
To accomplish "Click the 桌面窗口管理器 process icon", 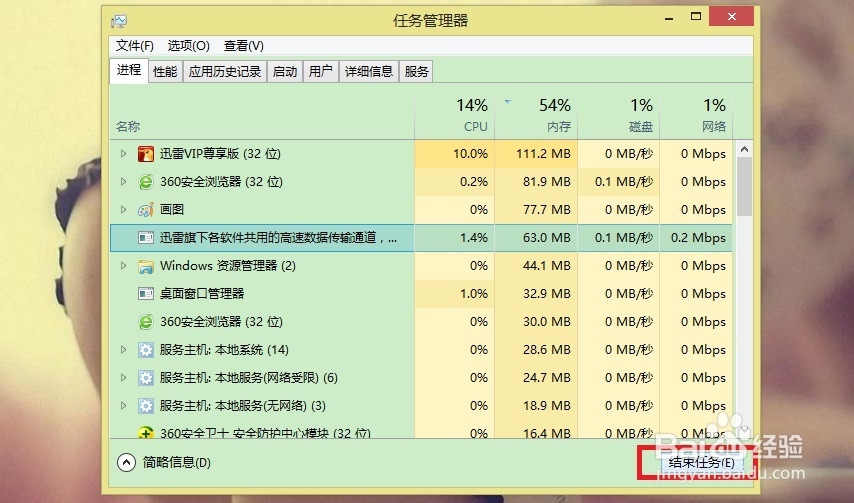I will click(145, 294).
